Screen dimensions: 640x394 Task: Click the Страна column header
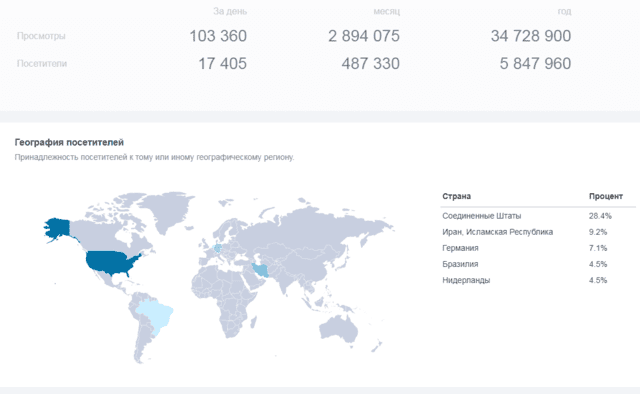click(456, 196)
